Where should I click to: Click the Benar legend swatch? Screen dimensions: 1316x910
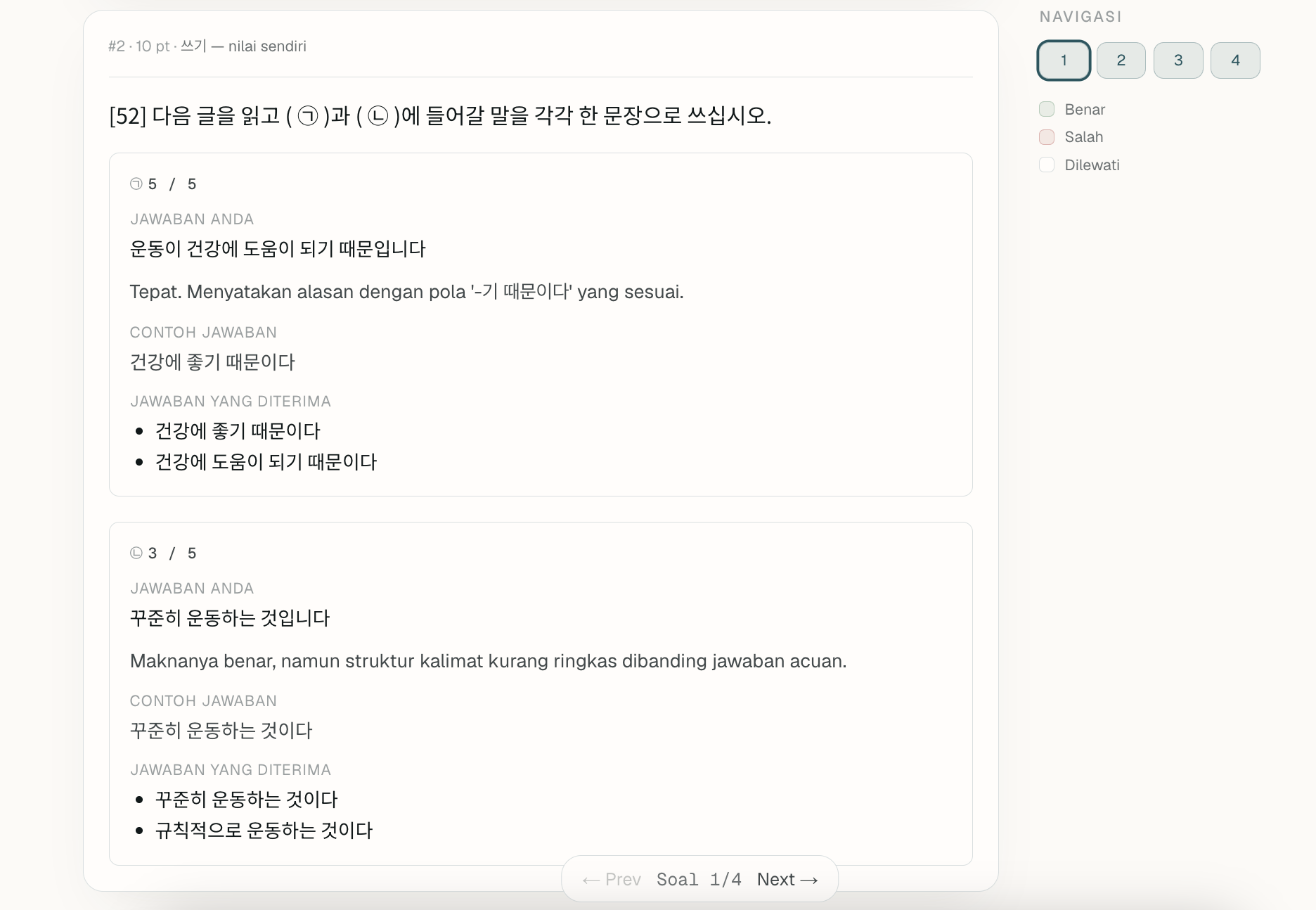coord(1047,109)
